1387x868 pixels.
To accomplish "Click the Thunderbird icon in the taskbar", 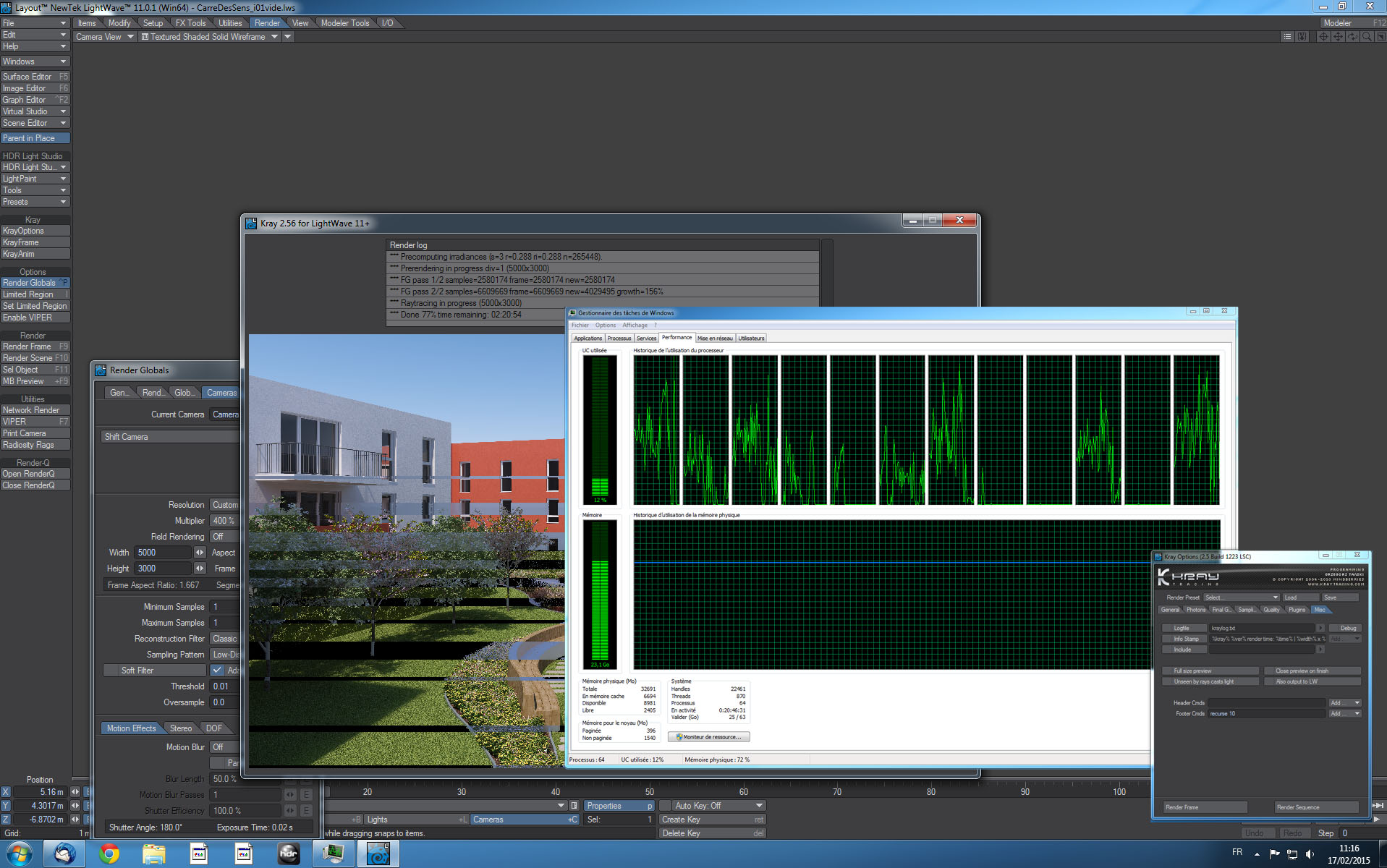I will point(64,854).
